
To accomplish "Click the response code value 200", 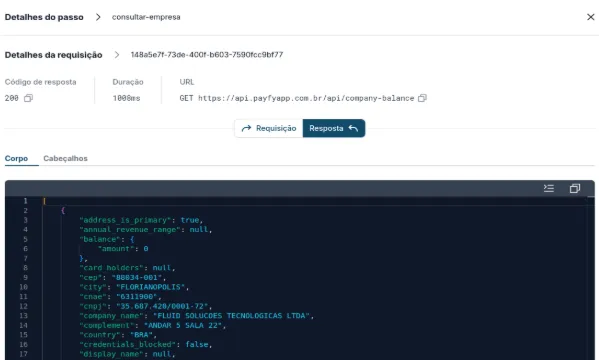I will pos(11,98).
